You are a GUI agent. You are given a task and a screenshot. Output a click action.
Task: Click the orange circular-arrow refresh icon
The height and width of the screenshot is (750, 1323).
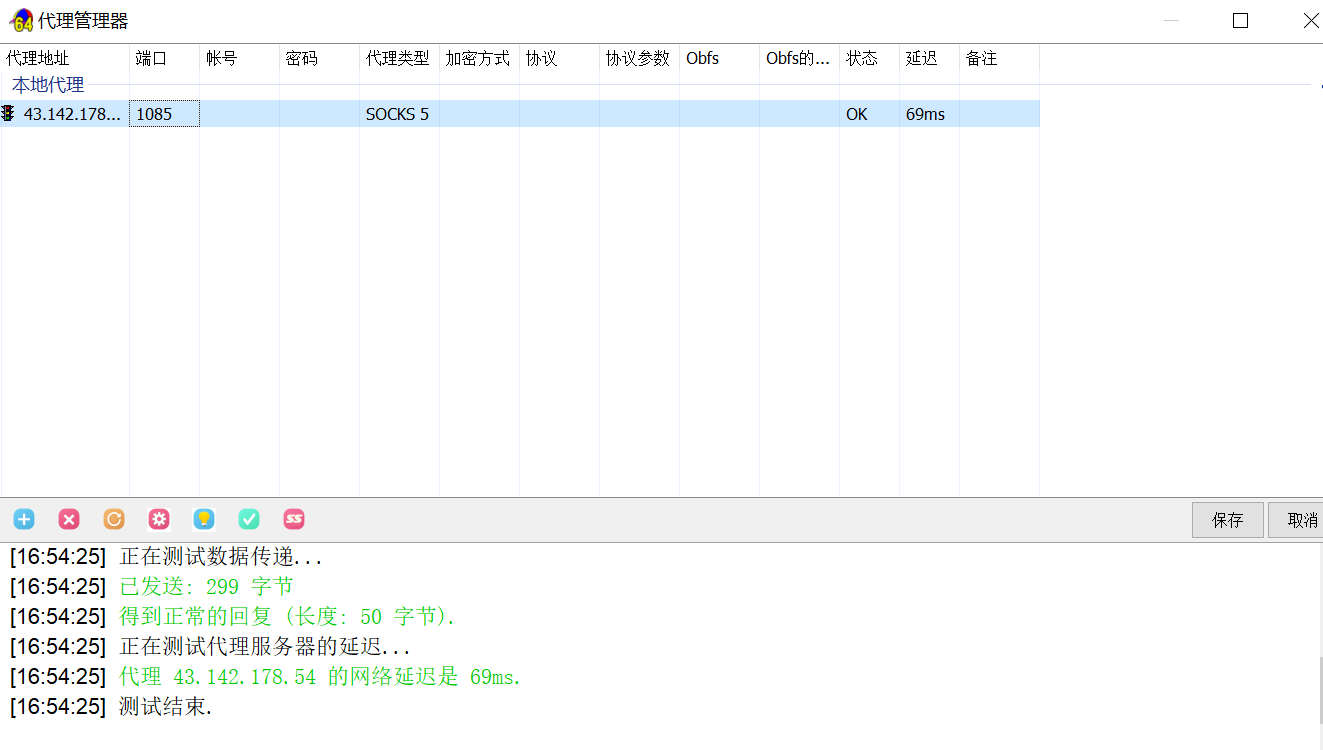coord(114,519)
